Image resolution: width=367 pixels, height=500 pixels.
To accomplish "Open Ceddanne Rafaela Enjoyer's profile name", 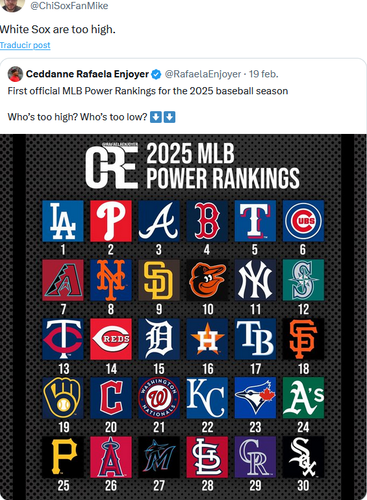I will [87, 74].
